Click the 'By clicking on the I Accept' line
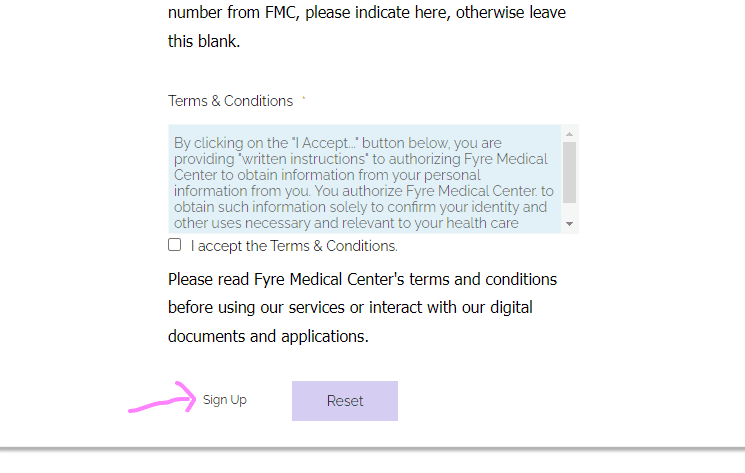 pos(337,143)
